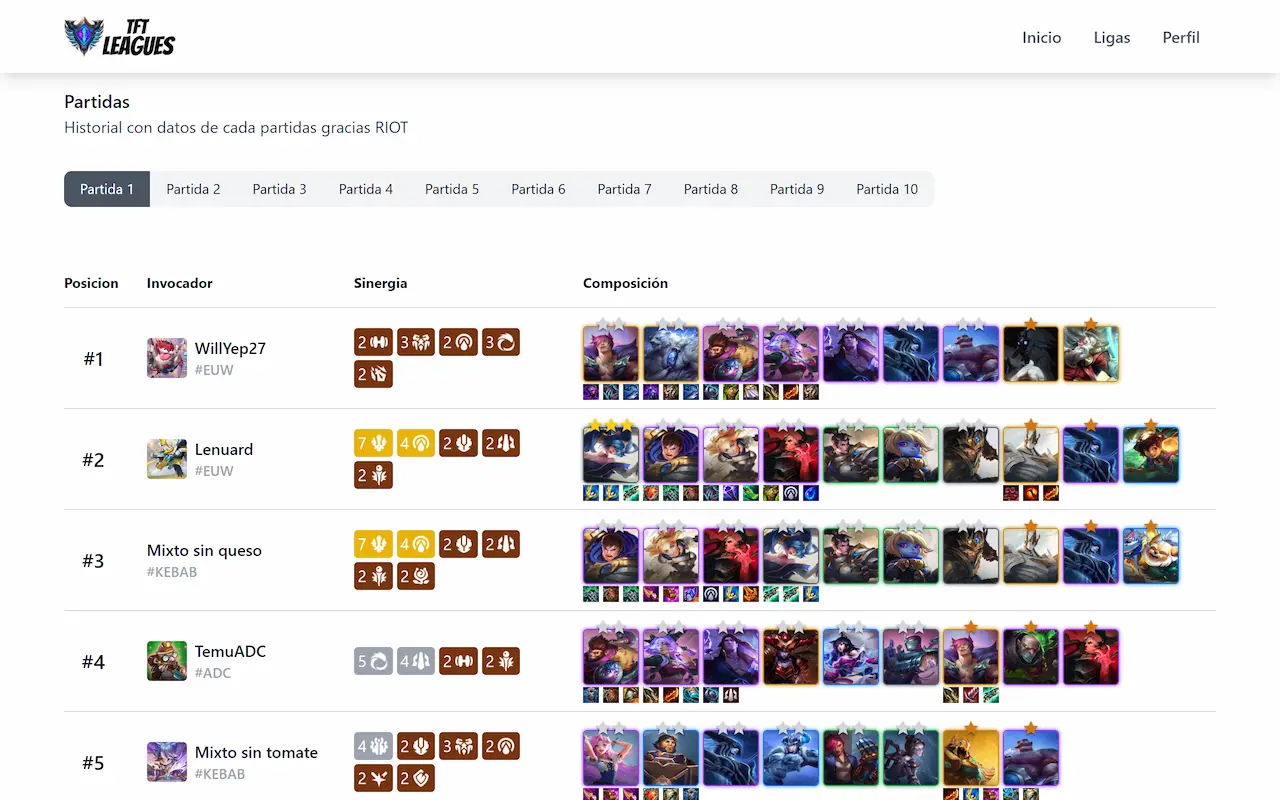Open the Partida 7 tab
The width and height of the screenshot is (1280, 800).
(x=624, y=189)
